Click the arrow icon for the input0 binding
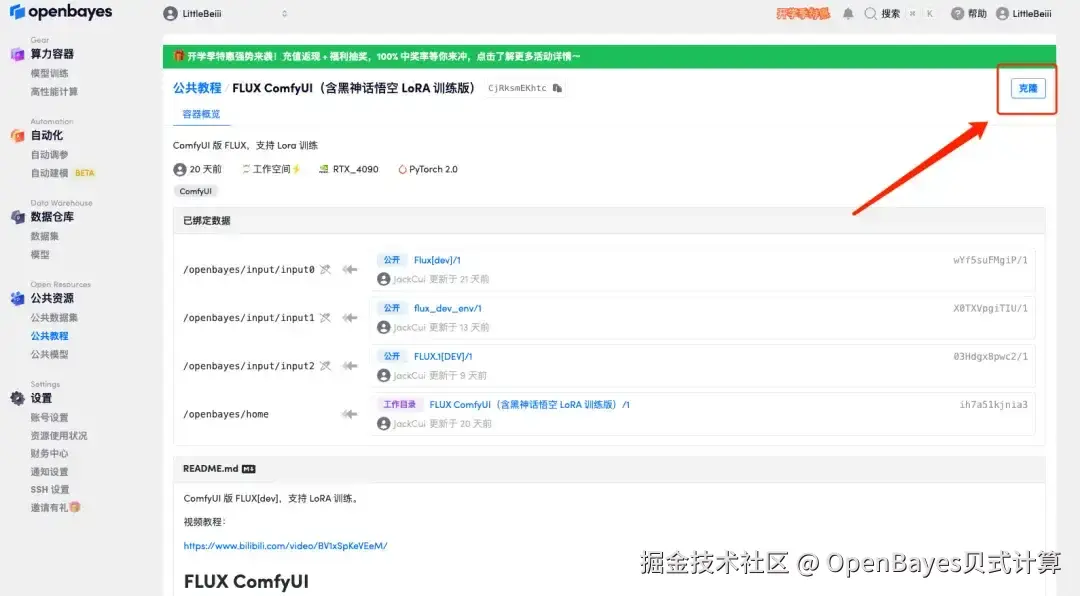This screenshot has height=596, width=1080. [x=350, y=269]
